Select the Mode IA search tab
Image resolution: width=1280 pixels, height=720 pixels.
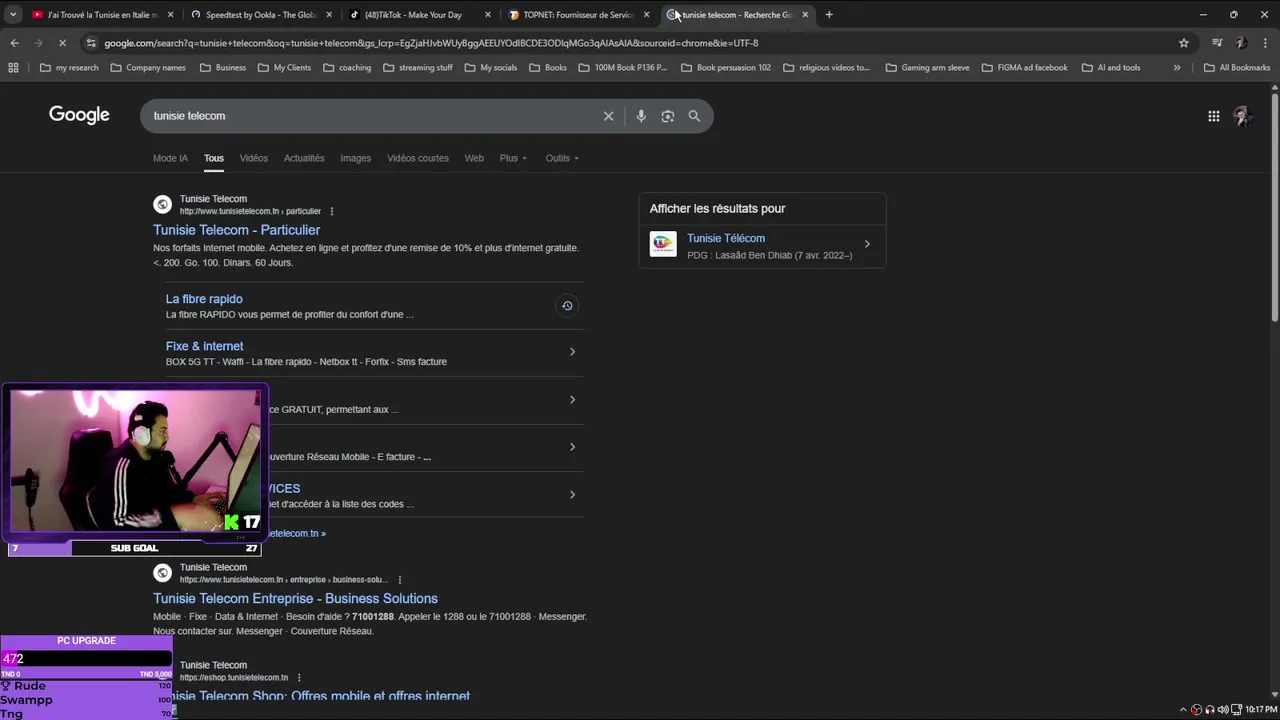pos(170,158)
